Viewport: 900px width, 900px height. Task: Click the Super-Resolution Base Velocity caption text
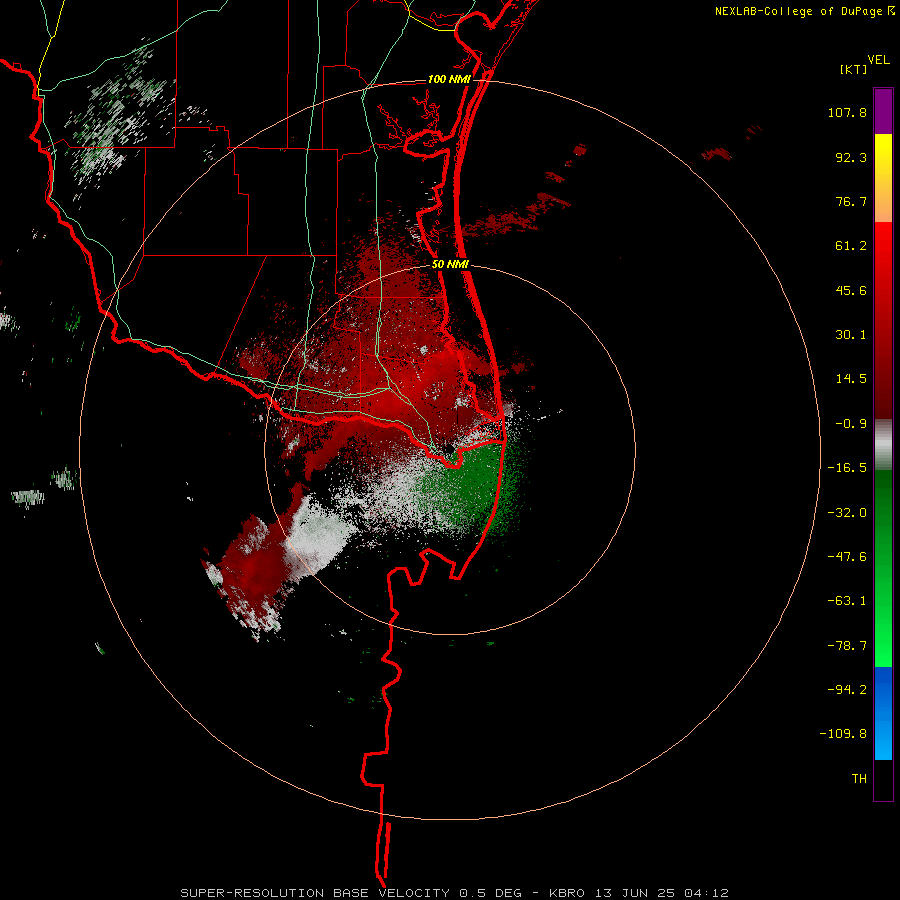[x=454, y=893]
